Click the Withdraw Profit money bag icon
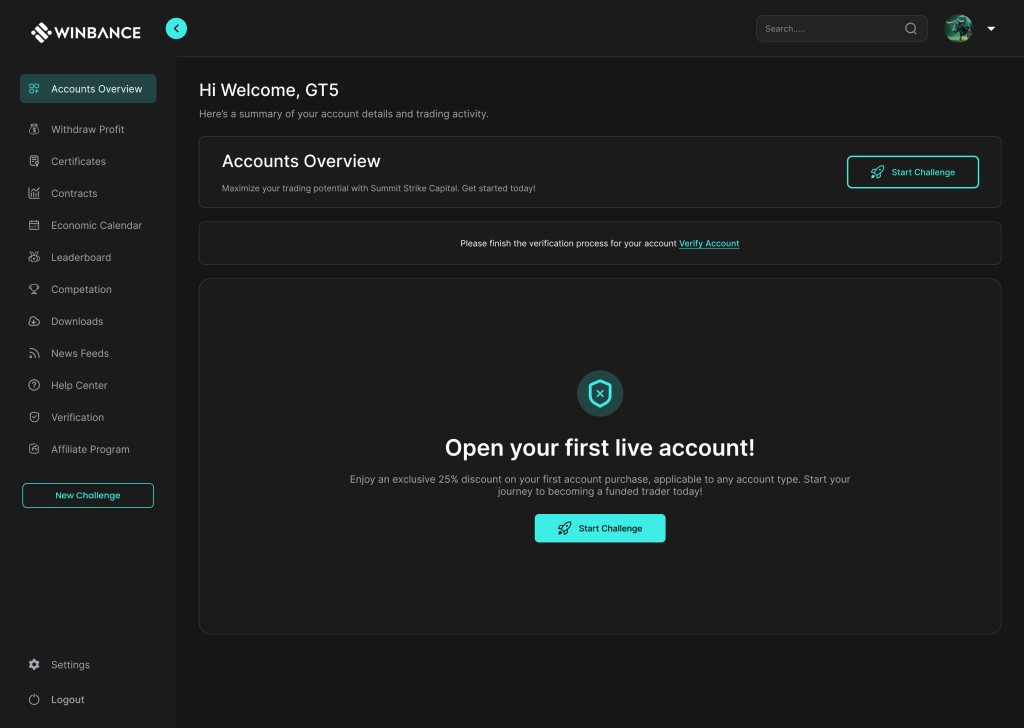 coord(34,129)
